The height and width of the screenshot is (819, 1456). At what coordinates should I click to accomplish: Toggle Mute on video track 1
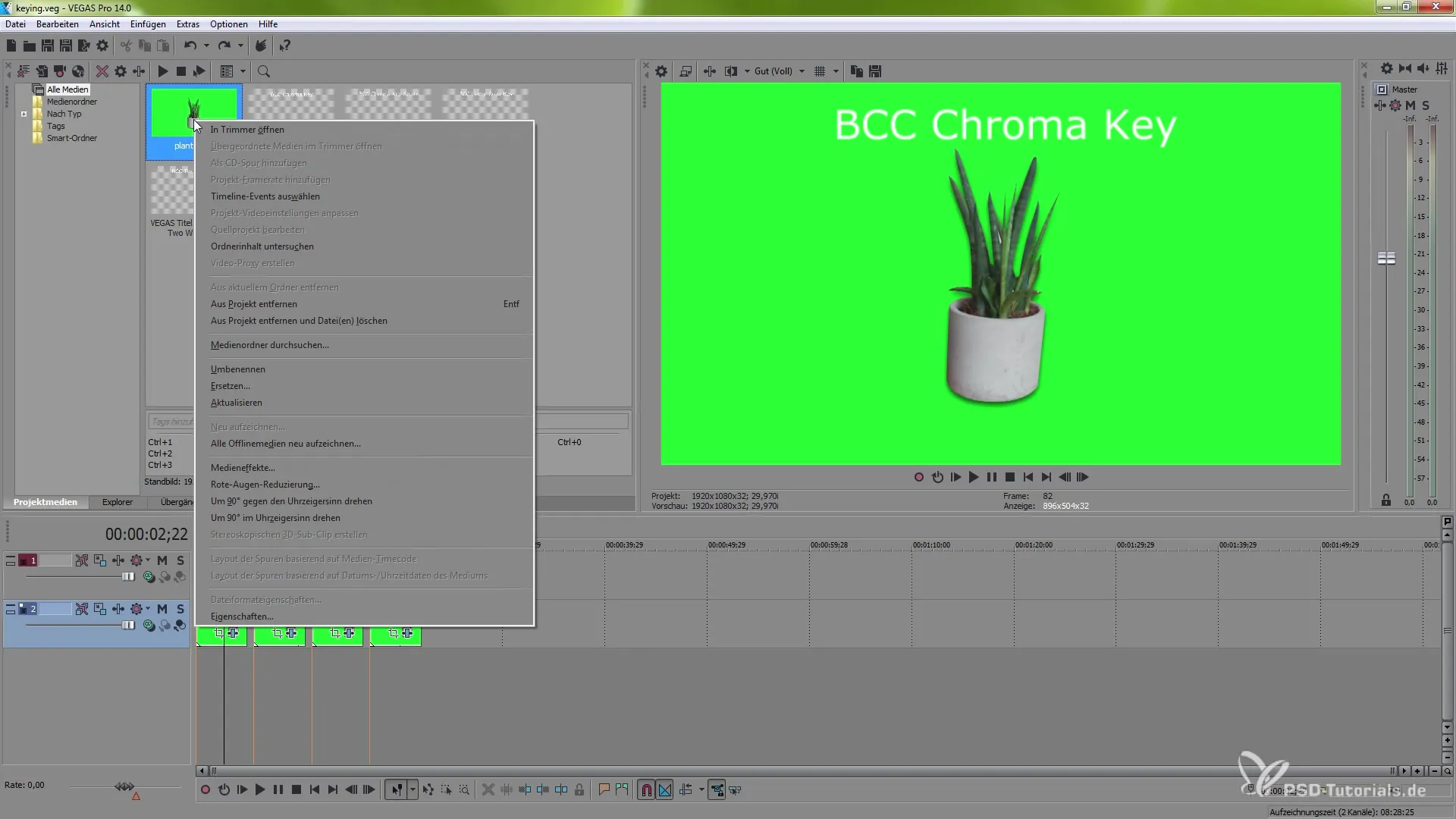click(162, 560)
